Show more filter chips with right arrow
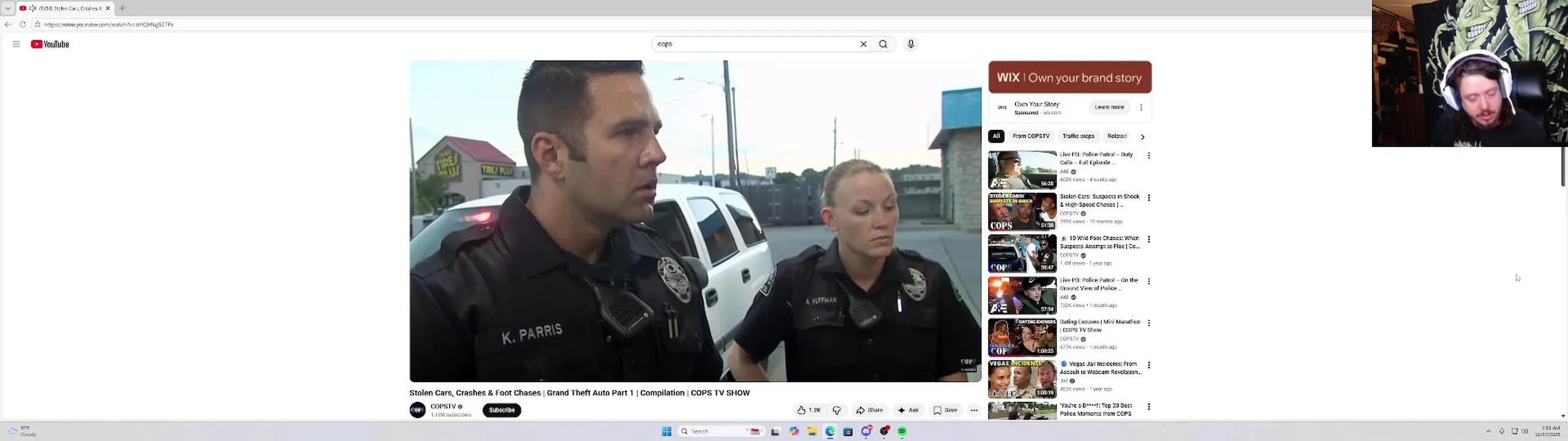The height and width of the screenshot is (441, 1568). [x=1142, y=137]
